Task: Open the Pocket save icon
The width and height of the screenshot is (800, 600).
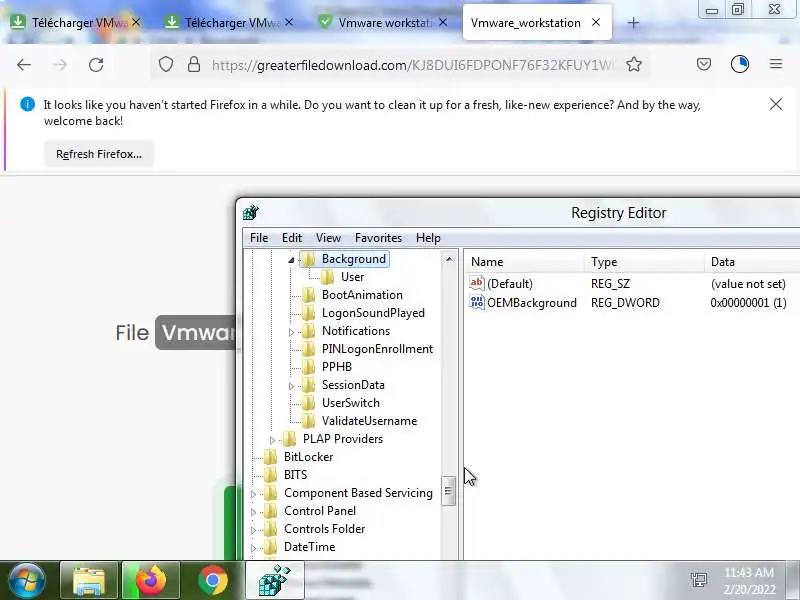Action: [704, 64]
